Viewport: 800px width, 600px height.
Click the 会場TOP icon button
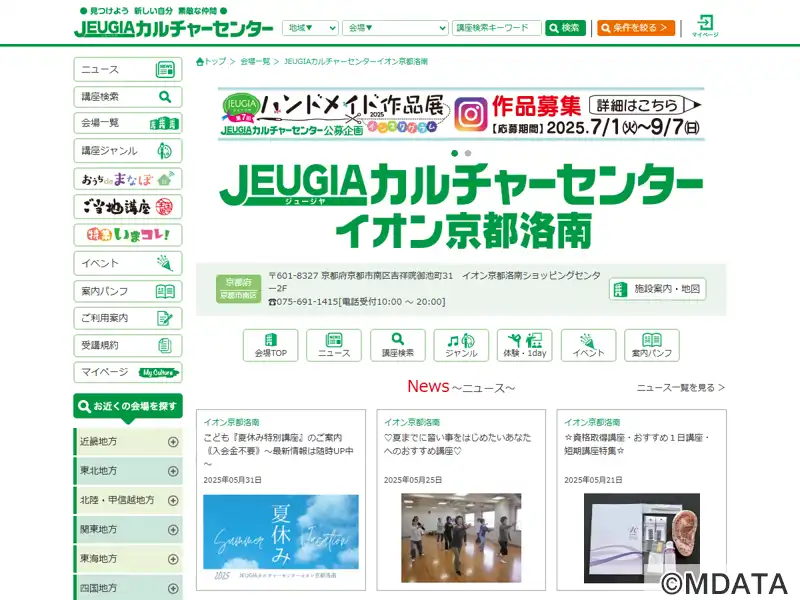[270, 345]
